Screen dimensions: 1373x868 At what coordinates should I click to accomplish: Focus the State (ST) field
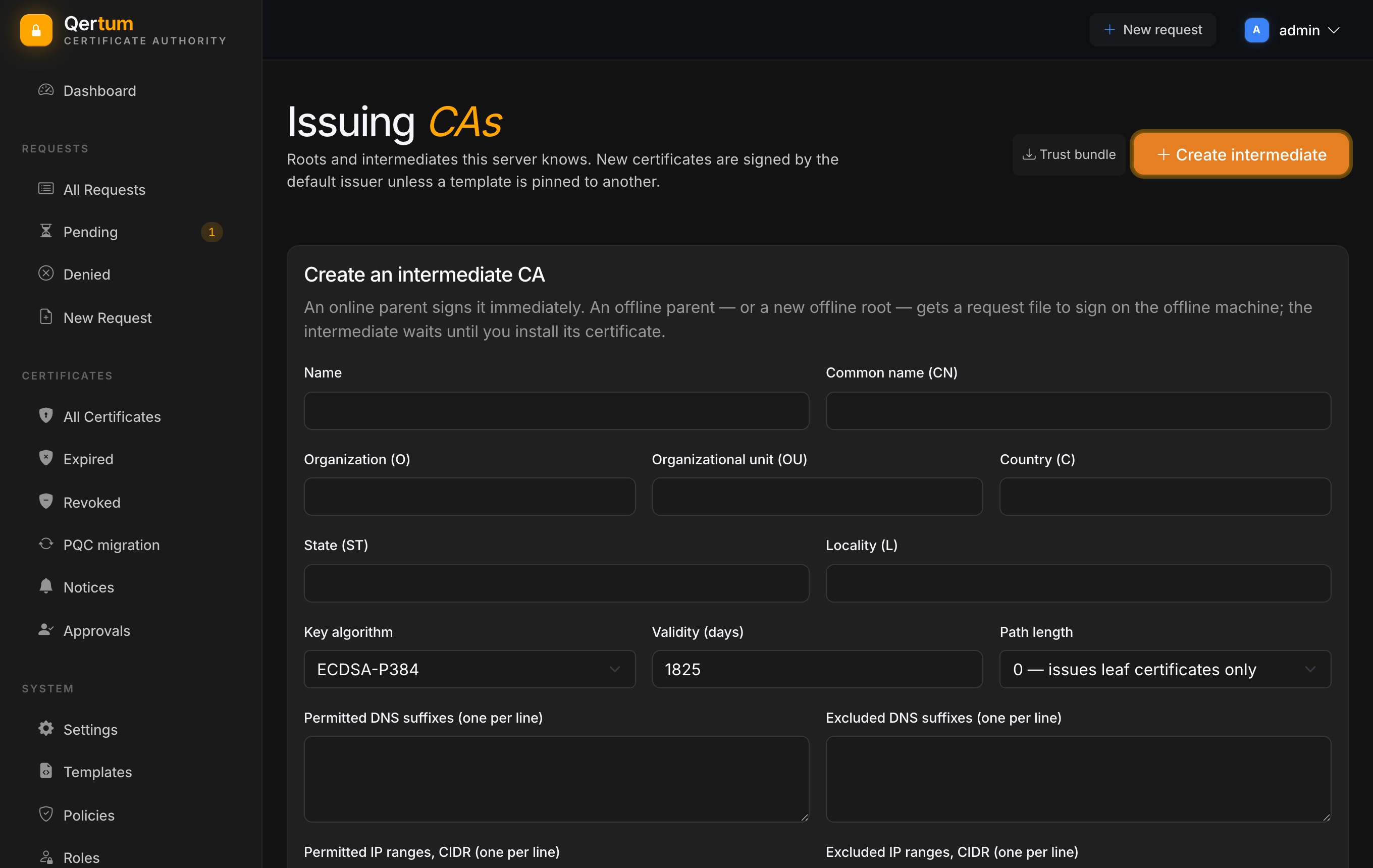tap(556, 583)
